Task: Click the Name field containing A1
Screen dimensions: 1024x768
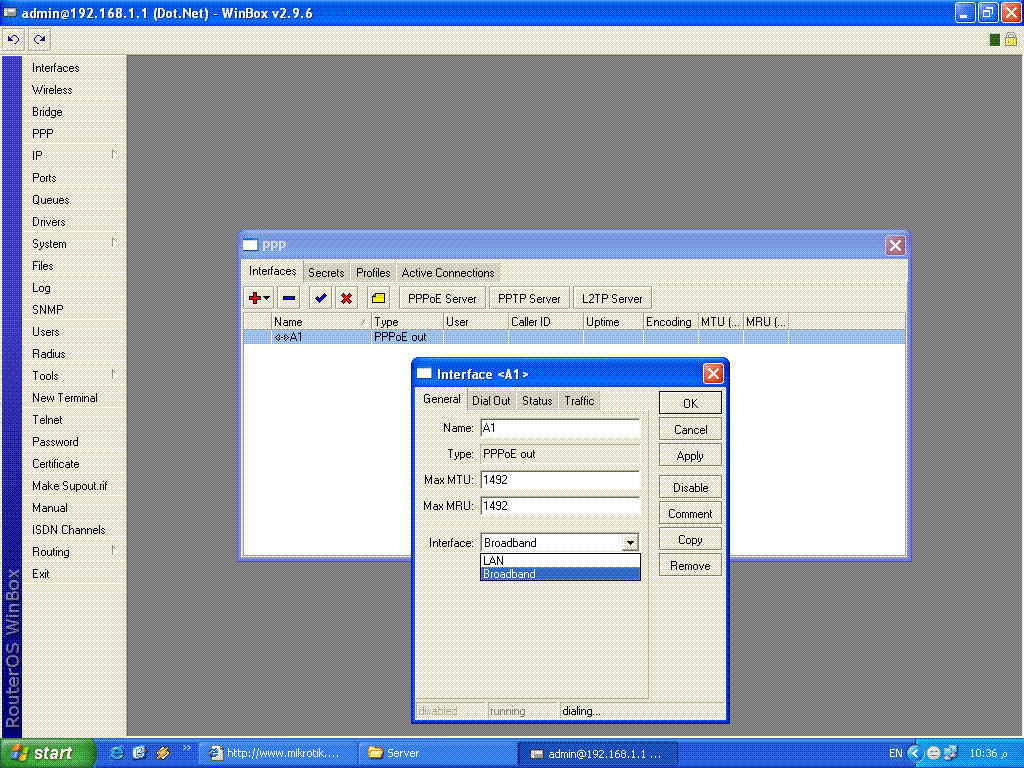Action: tap(560, 428)
